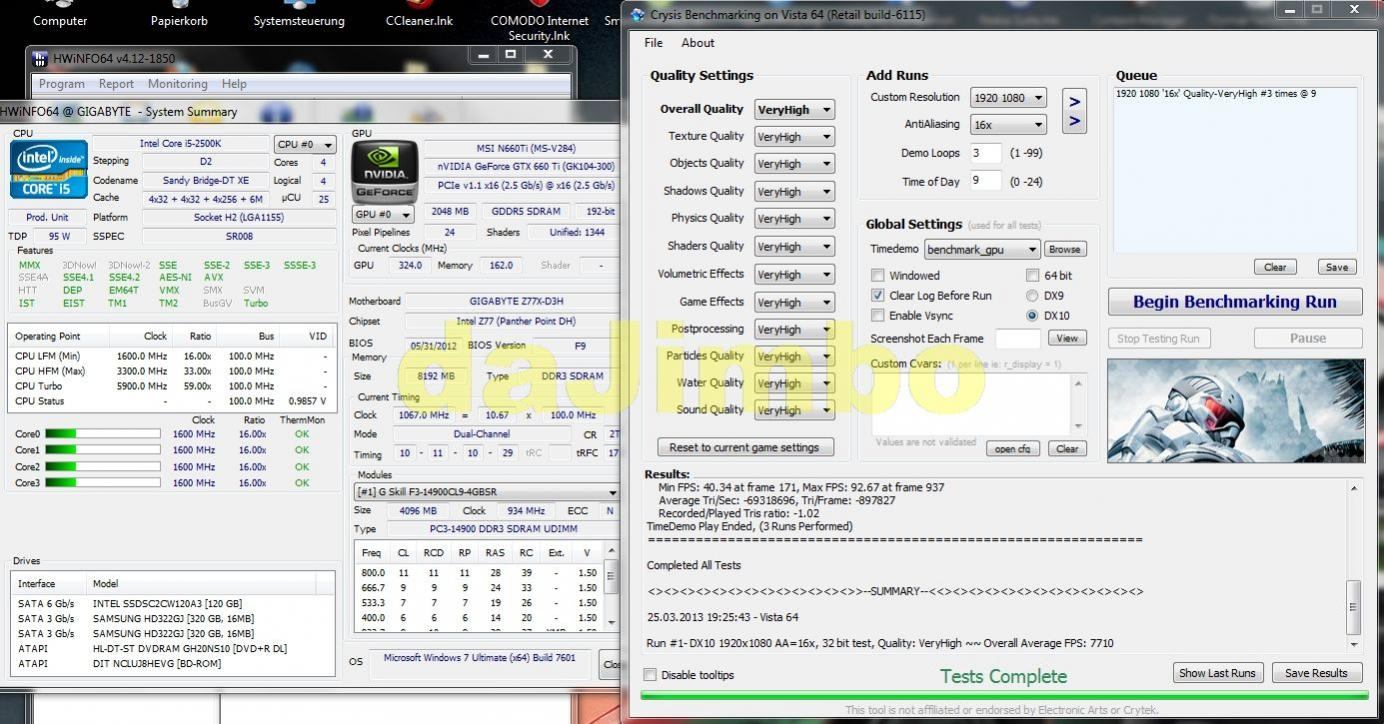
Task: Open the Physics Quality dropdown
Action: [x=794, y=219]
